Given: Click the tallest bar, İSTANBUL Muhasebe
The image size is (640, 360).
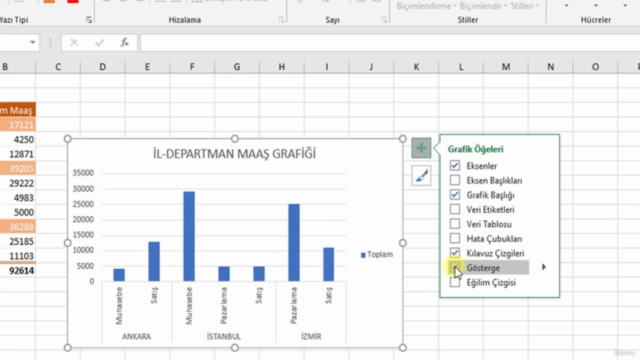Looking at the screenshot, I should pyautogui.click(x=189, y=236).
